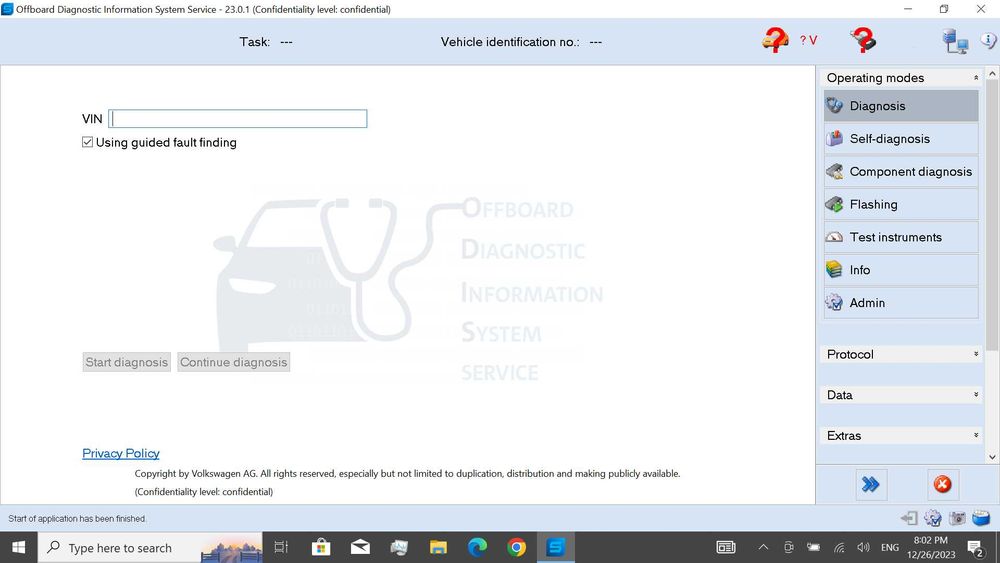Open News and interests widget icon

coord(726,547)
